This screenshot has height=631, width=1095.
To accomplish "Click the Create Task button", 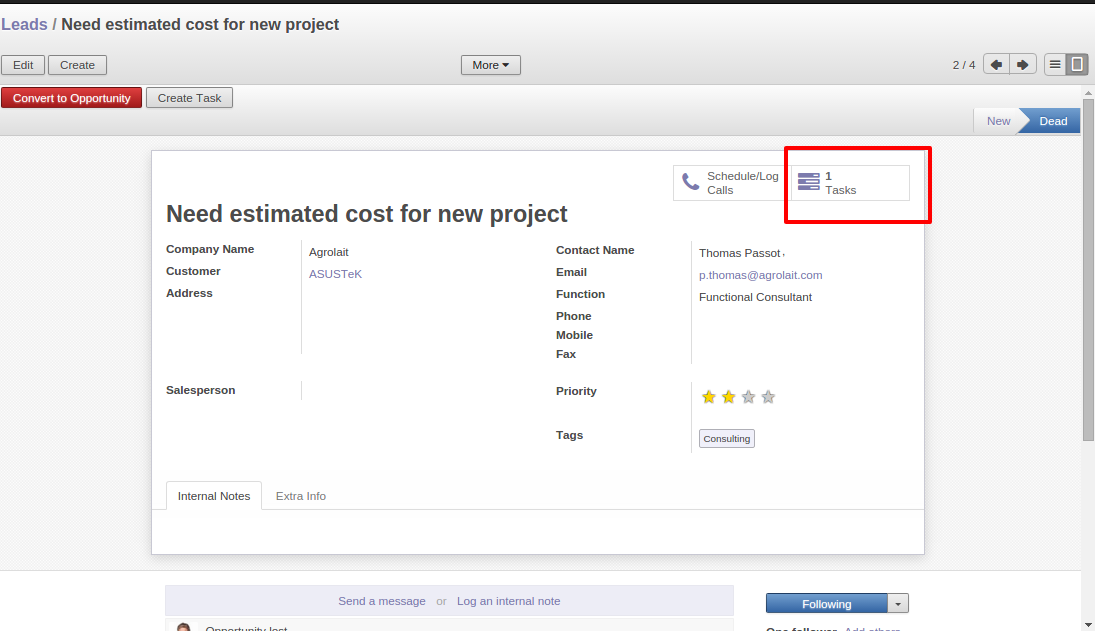I will click(189, 98).
